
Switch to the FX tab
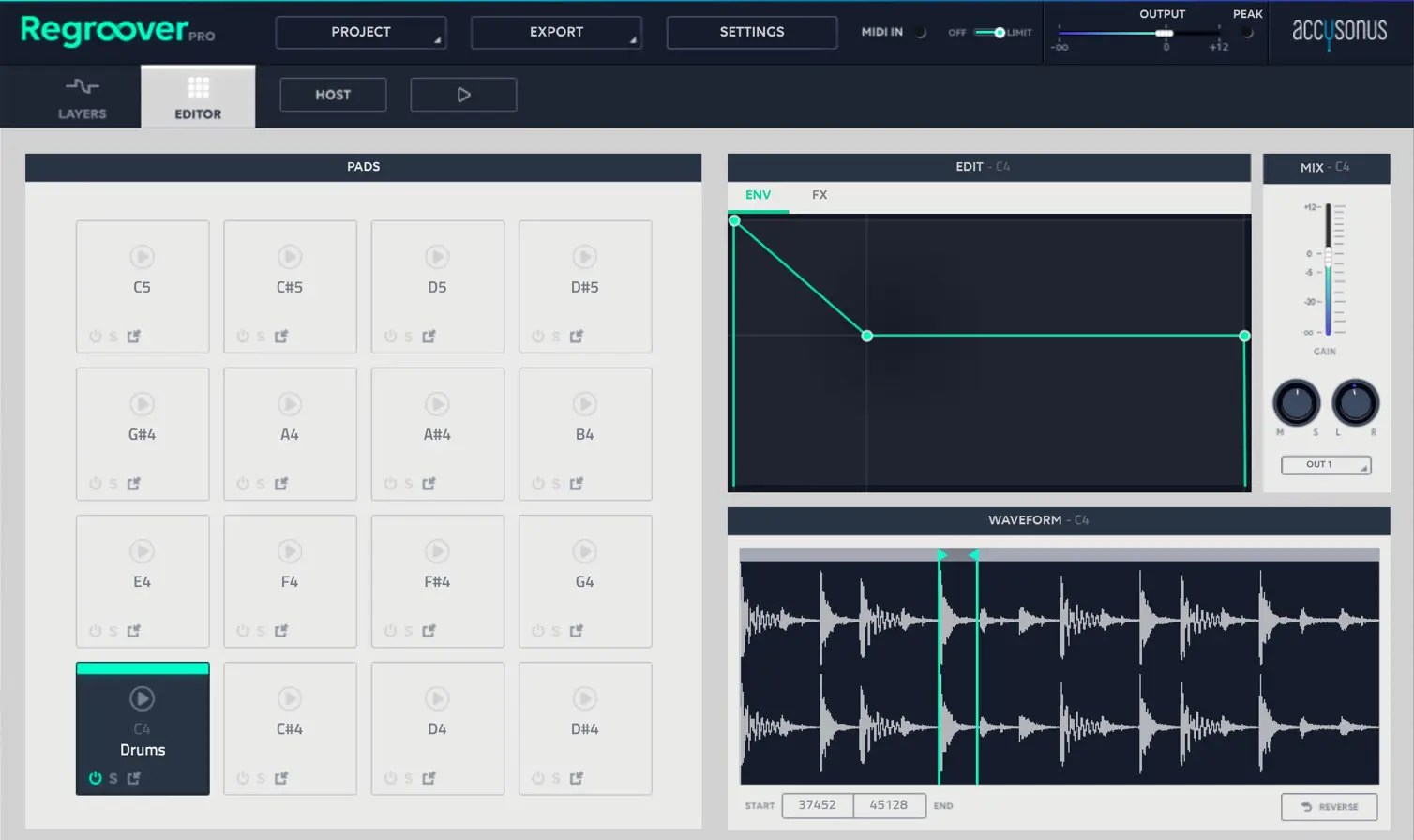coord(819,194)
